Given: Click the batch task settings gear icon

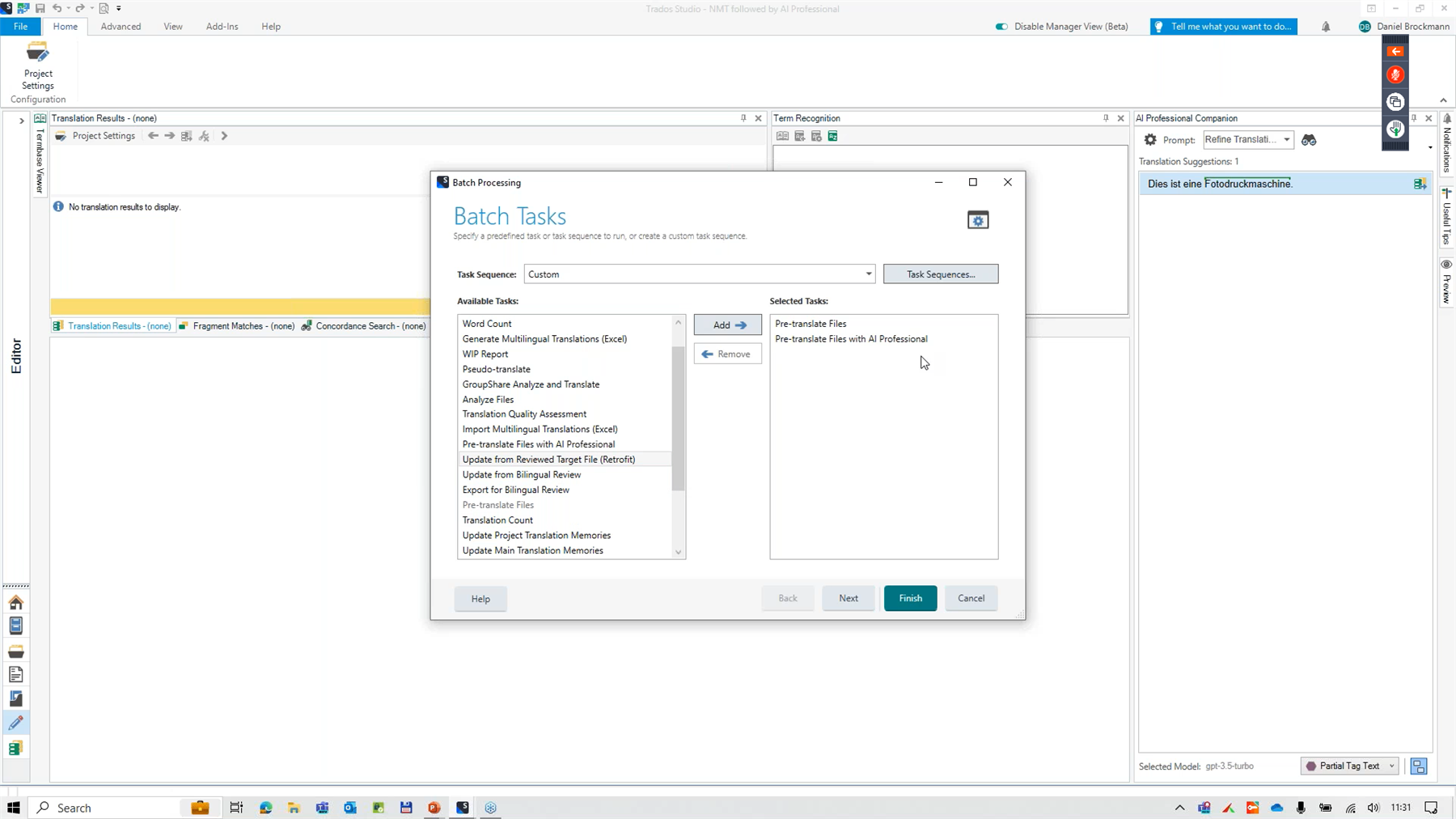Looking at the screenshot, I should coord(978,220).
